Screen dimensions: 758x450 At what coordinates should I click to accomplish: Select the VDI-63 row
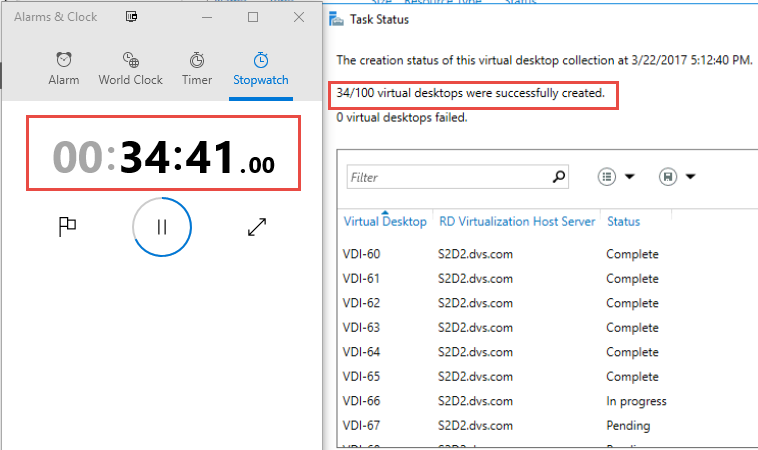547,328
